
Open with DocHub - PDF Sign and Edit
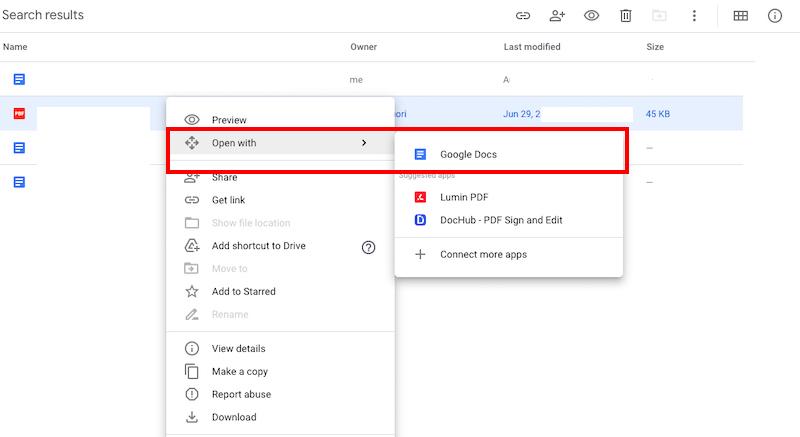tap(509, 220)
